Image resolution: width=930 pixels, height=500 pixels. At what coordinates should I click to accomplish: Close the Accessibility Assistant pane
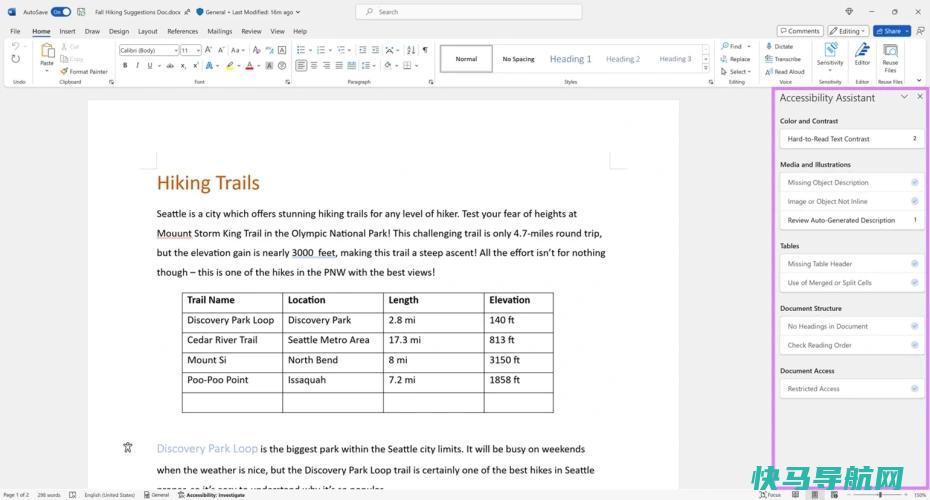point(920,97)
